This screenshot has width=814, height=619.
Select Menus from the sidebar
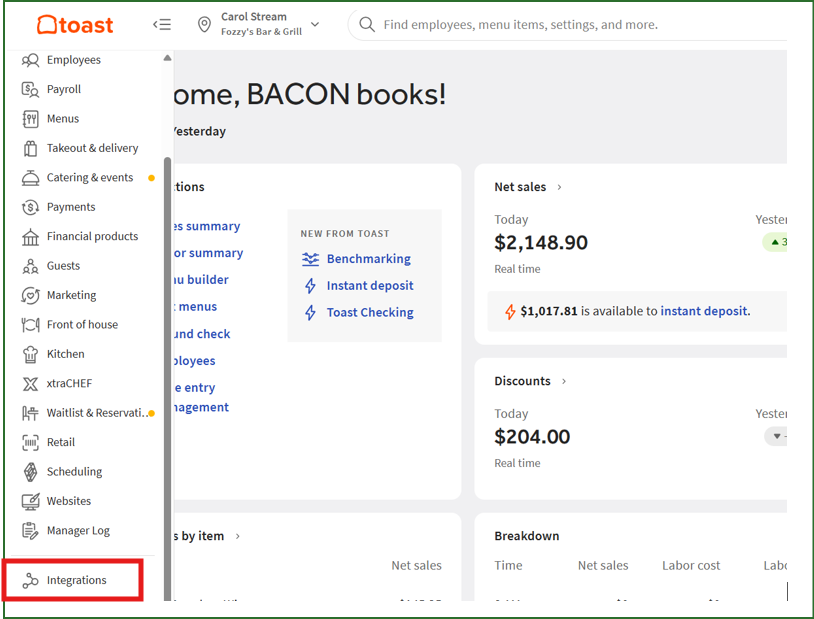(63, 119)
